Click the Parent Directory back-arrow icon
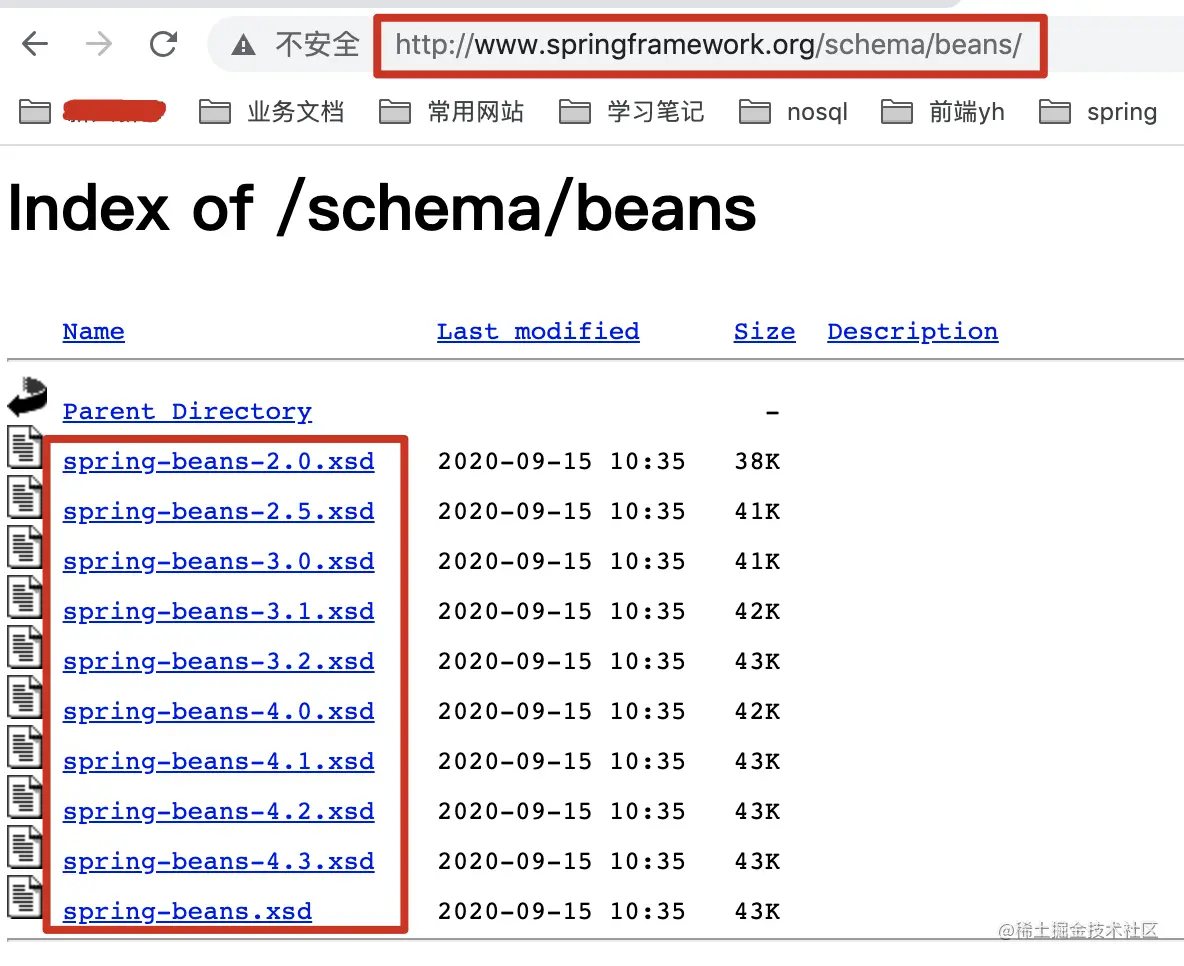The image size is (1184, 966). click(27, 397)
